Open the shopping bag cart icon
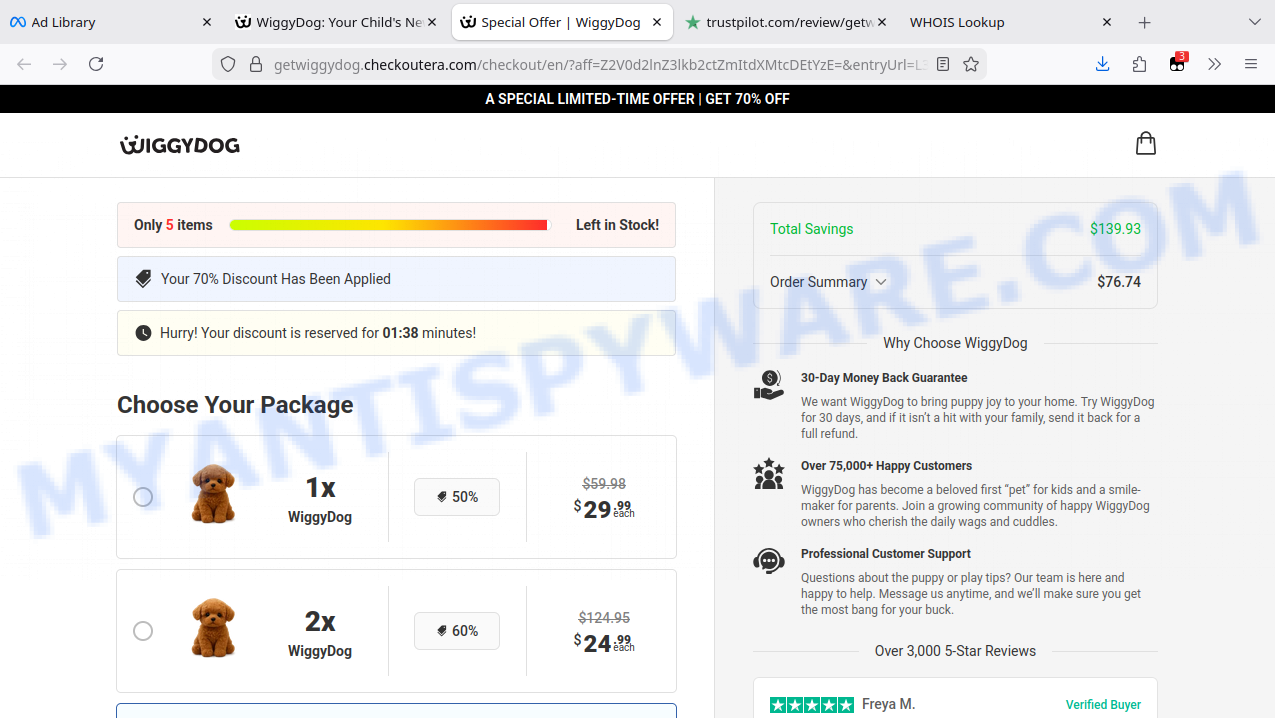This screenshot has width=1275, height=718. (1145, 144)
